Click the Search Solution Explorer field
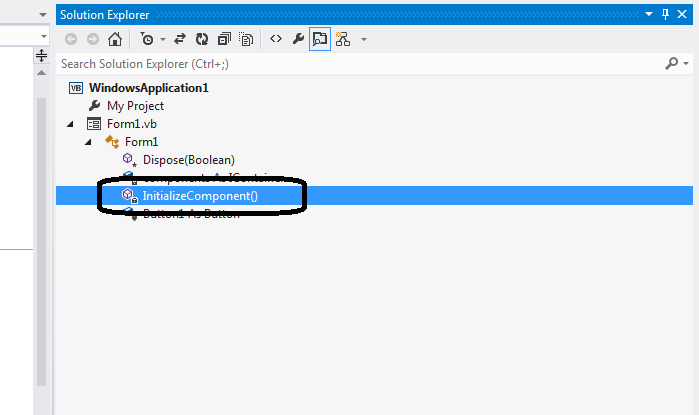The image size is (699, 415). [360, 64]
